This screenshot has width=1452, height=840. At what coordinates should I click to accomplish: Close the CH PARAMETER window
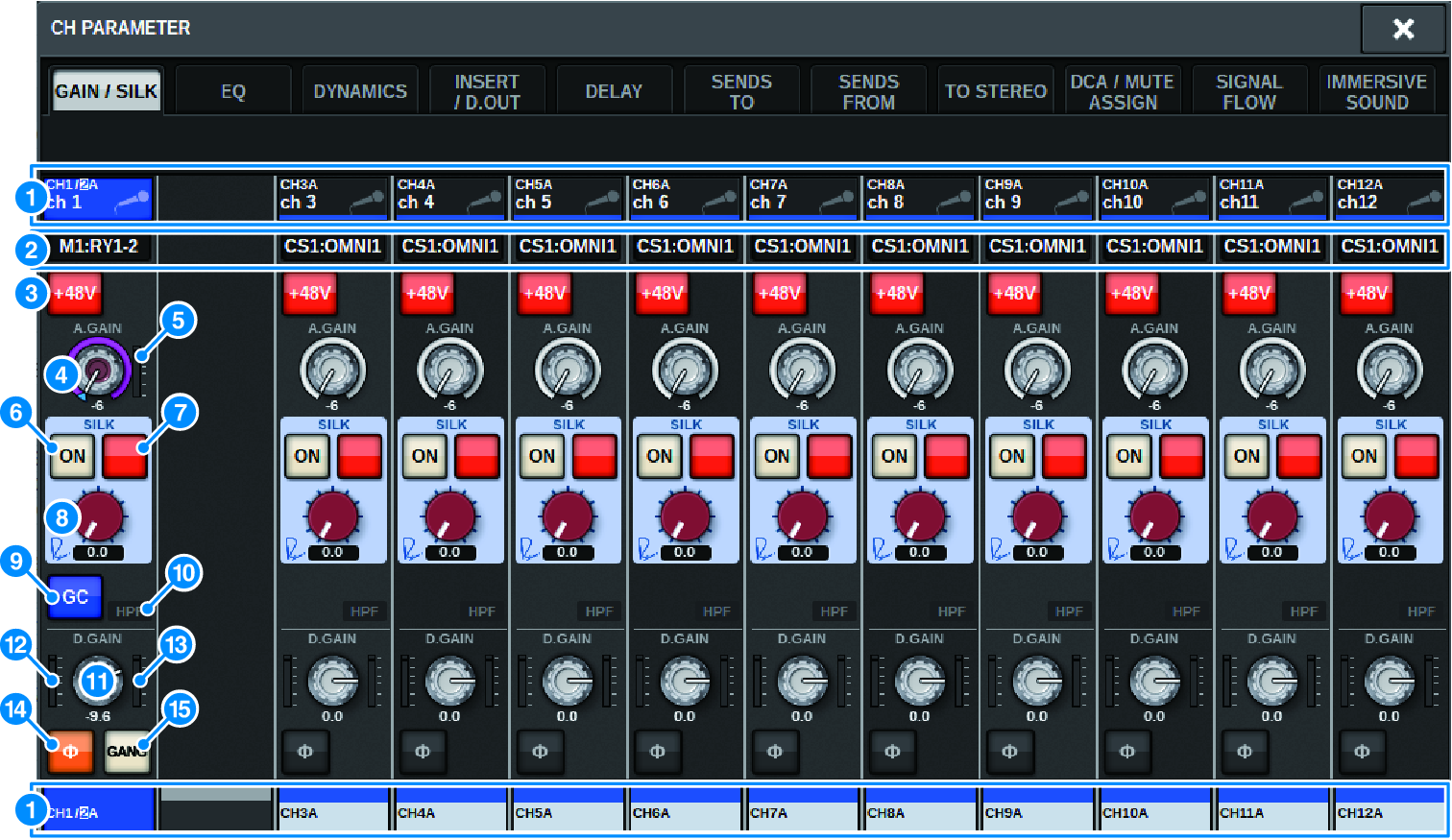coord(1402,29)
